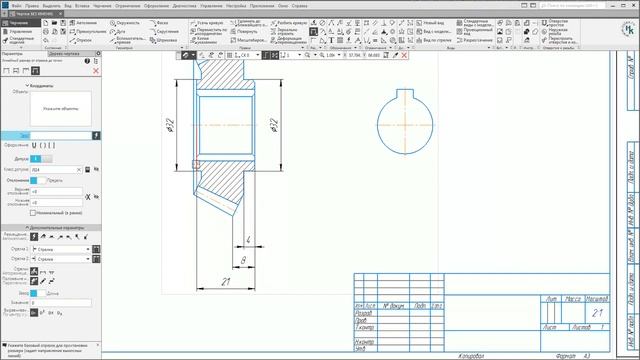Image resolution: width=640 pixels, height=360 pixels.
Task: Toggle the Допуск switch
Action: [x=41, y=159]
